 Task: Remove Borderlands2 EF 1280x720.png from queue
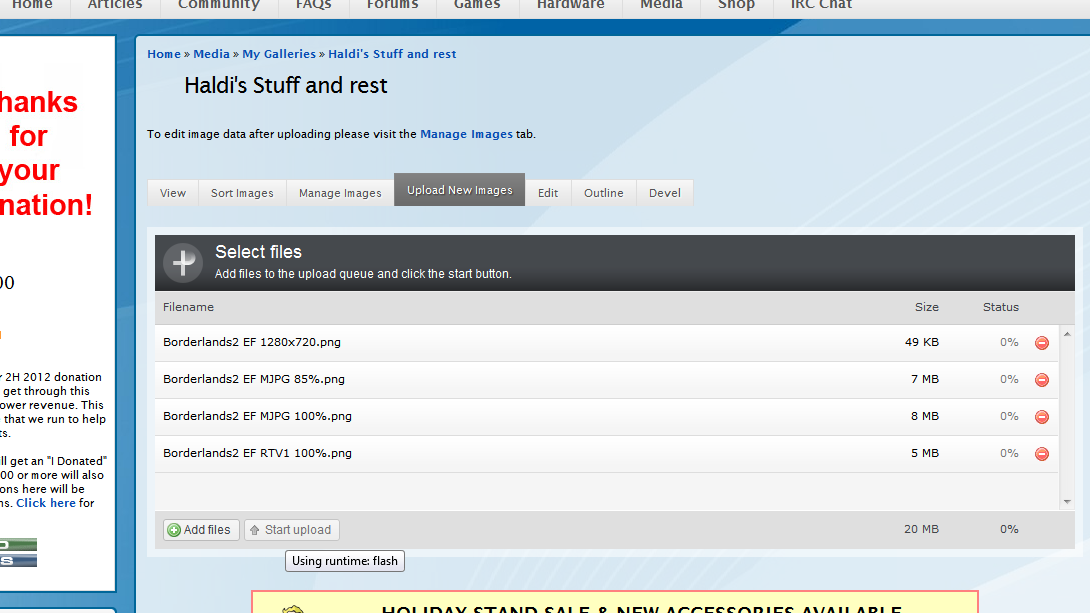(1041, 343)
